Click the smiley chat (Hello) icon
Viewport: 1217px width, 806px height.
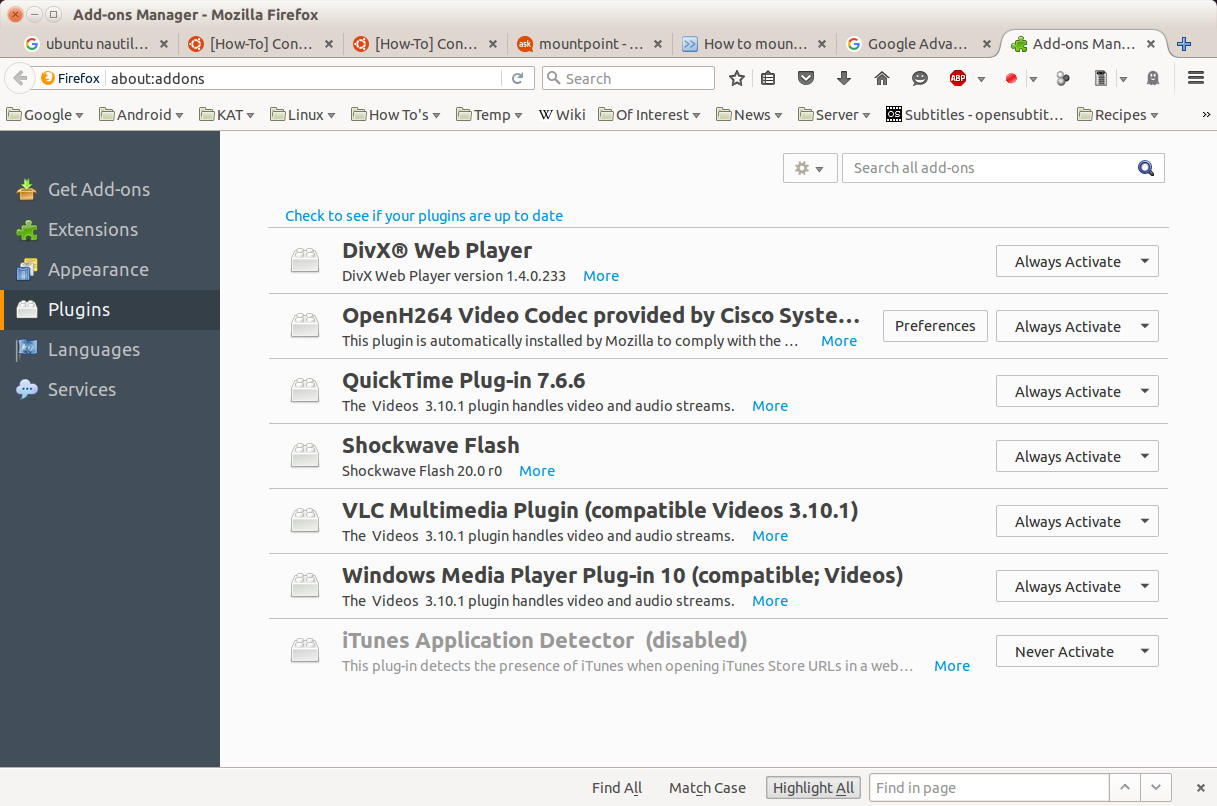(920, 78)
